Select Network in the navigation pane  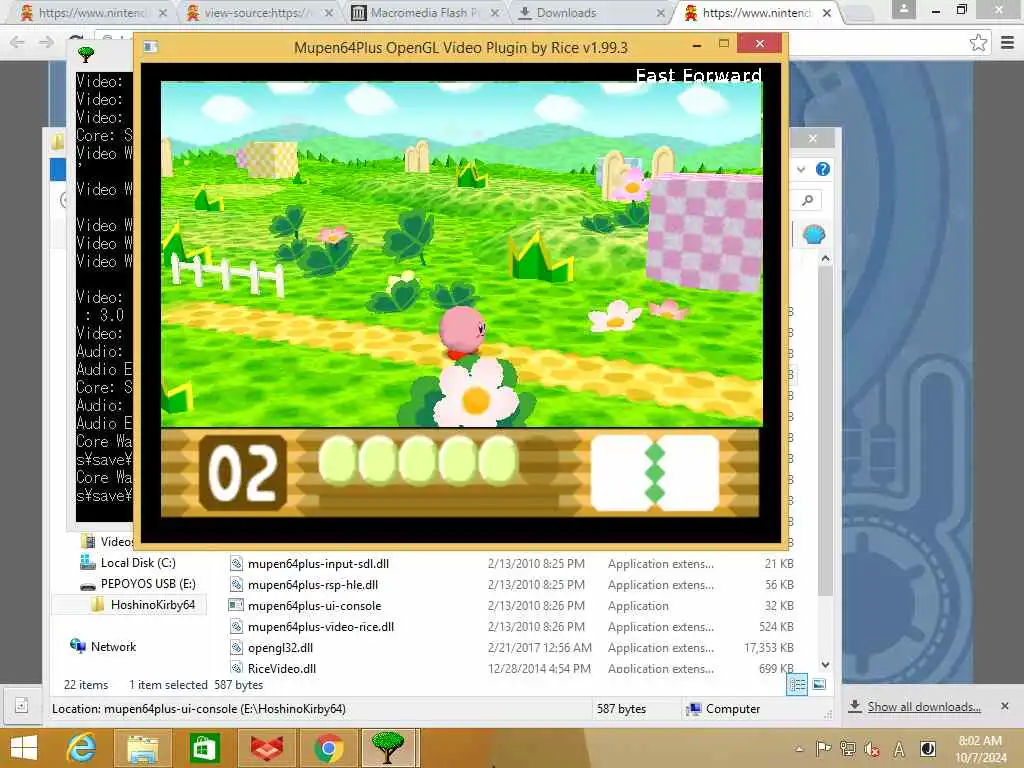[113, 647]
